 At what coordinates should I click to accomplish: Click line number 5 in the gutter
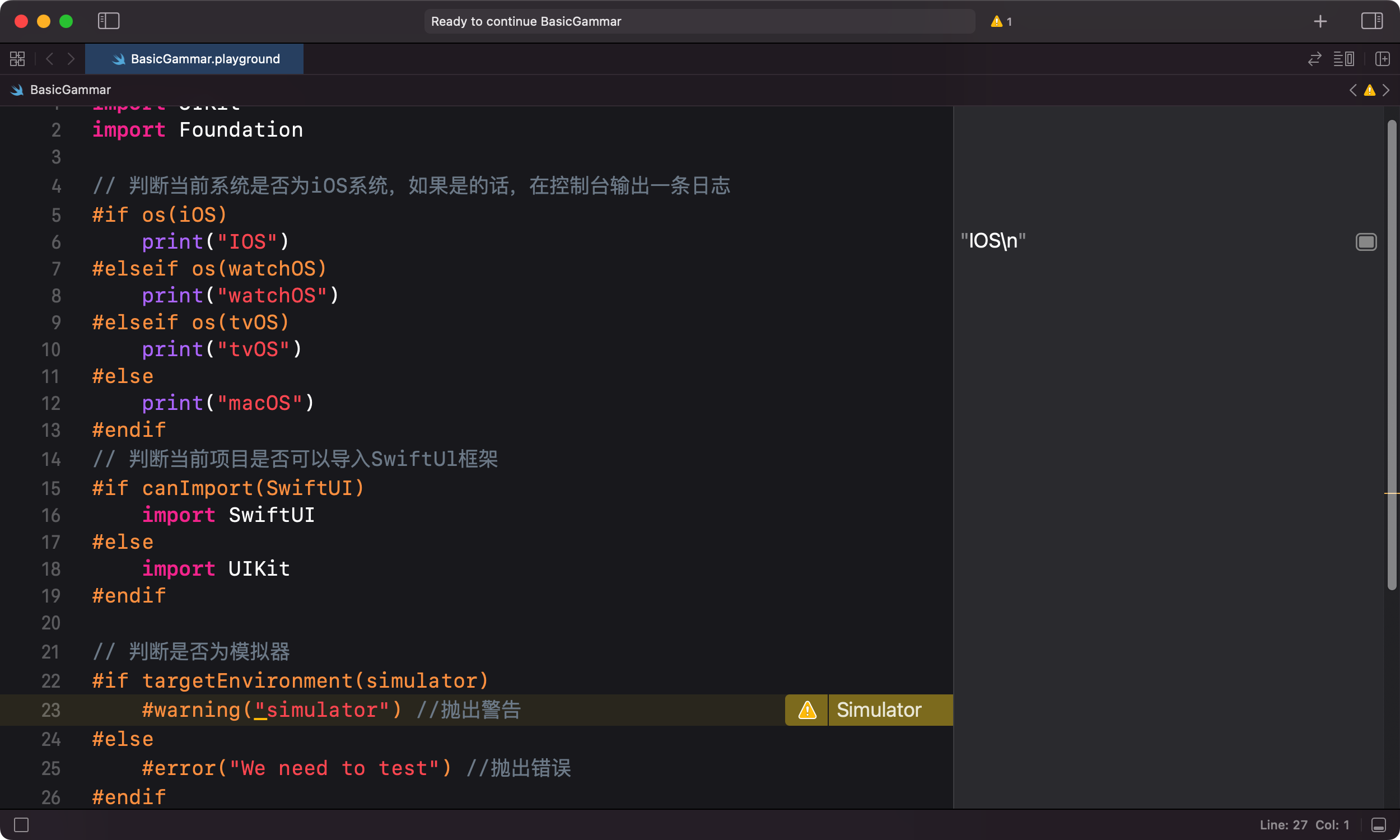[x=56, y=215]
